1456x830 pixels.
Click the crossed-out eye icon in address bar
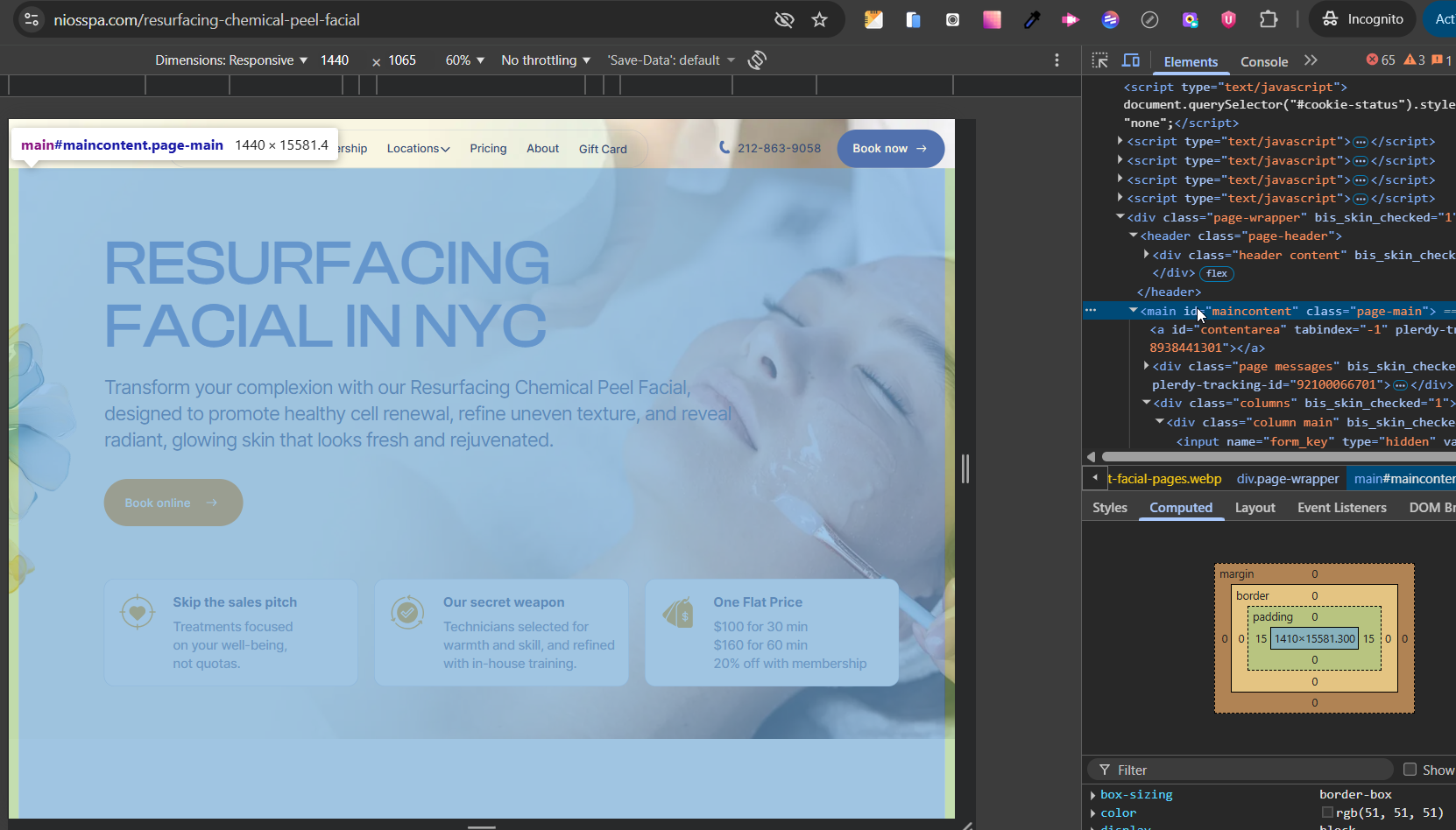pos(784,19)
